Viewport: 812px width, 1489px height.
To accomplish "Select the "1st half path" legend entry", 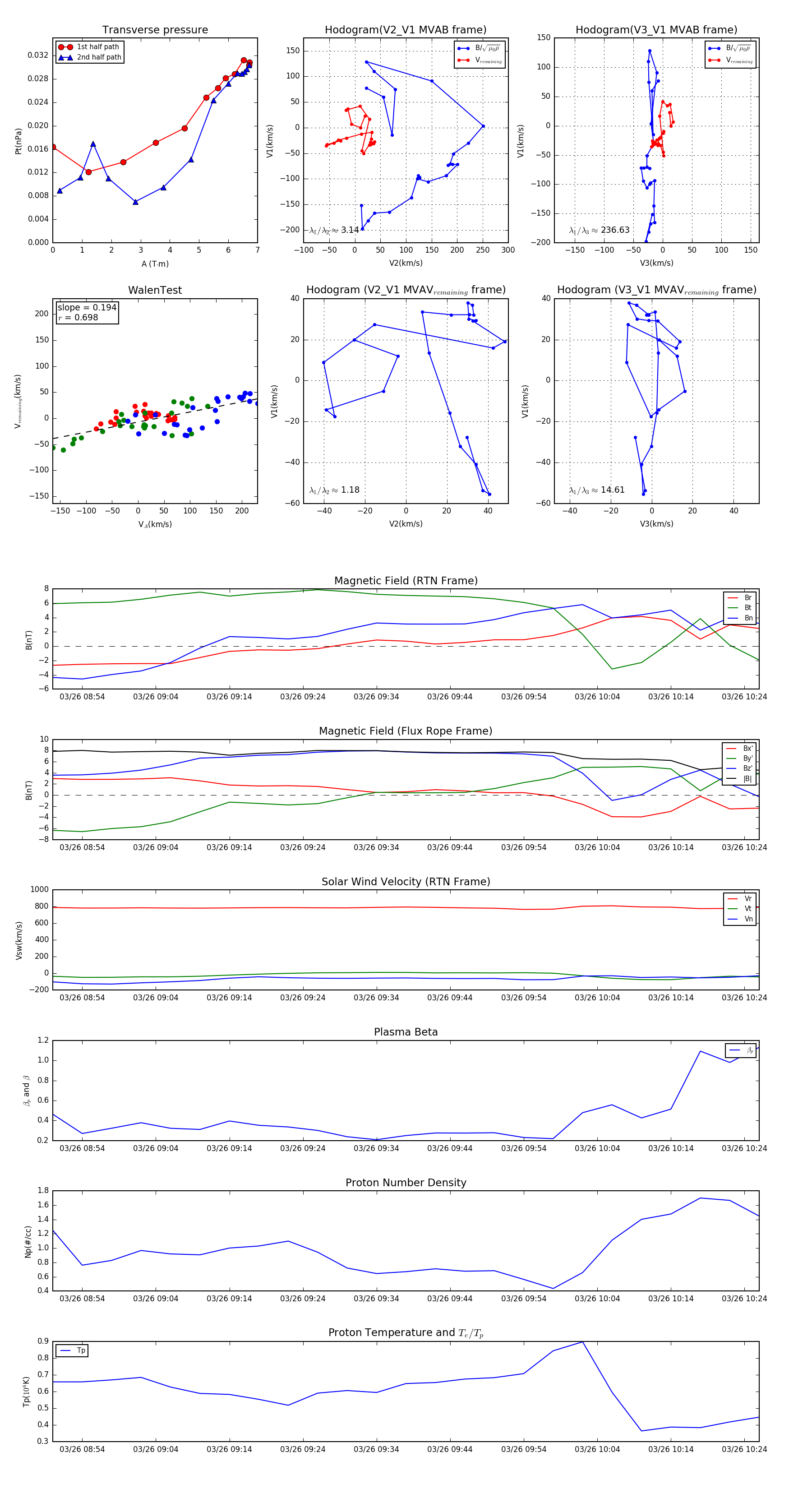I will click(90, 47).
